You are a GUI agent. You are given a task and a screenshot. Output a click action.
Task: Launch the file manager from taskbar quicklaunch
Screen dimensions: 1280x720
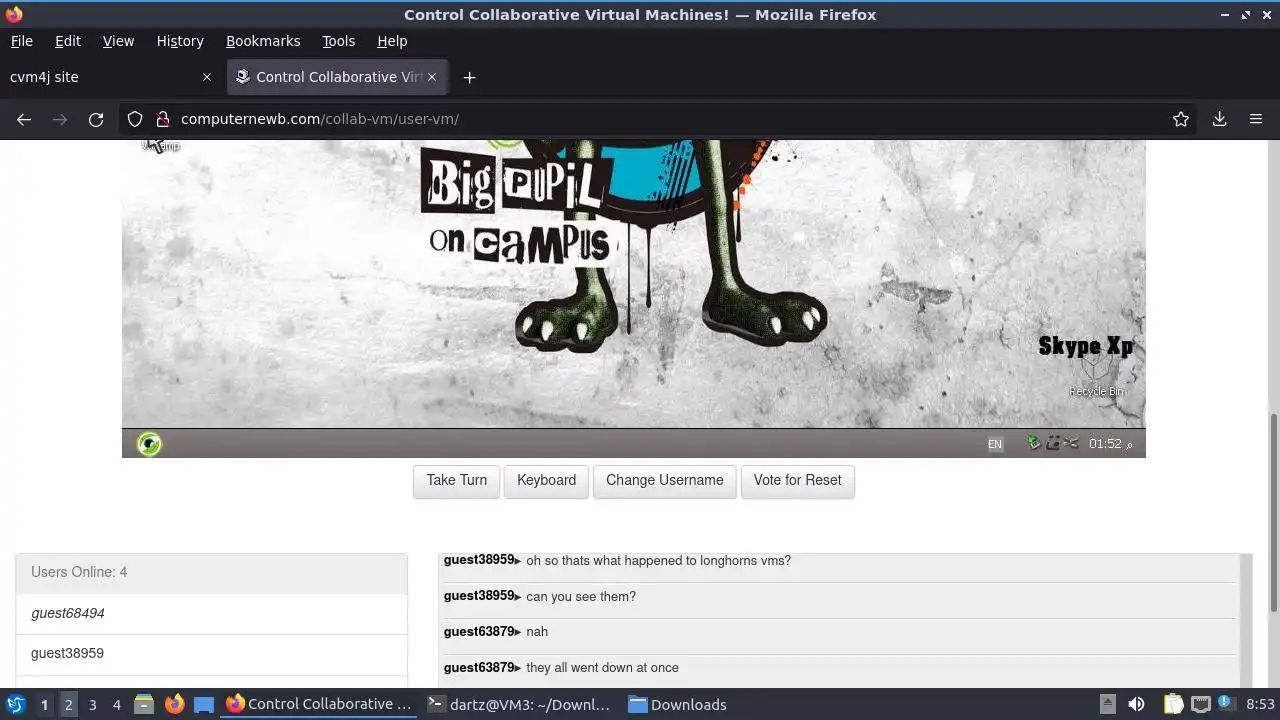pyautogui.click(x=144, y=704)
